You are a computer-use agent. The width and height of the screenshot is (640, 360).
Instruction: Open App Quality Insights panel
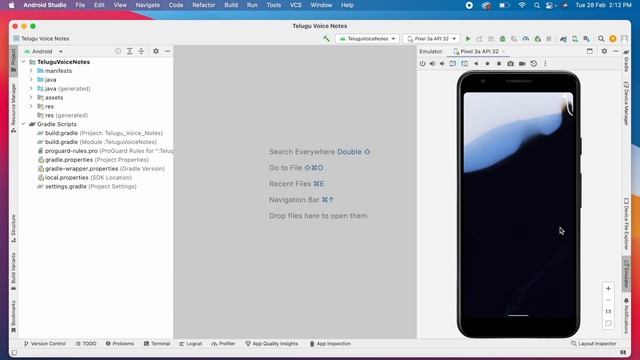coord(271,344)
